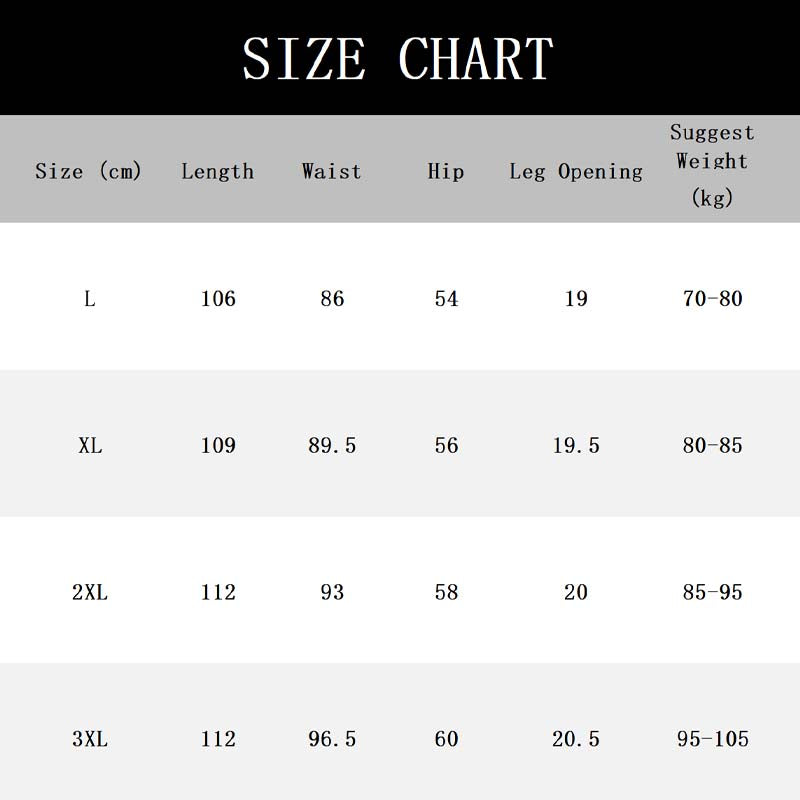Select the Leg Opening column header
The width and height of the screenshot is (800, 800).
click(x=576, y=171)
